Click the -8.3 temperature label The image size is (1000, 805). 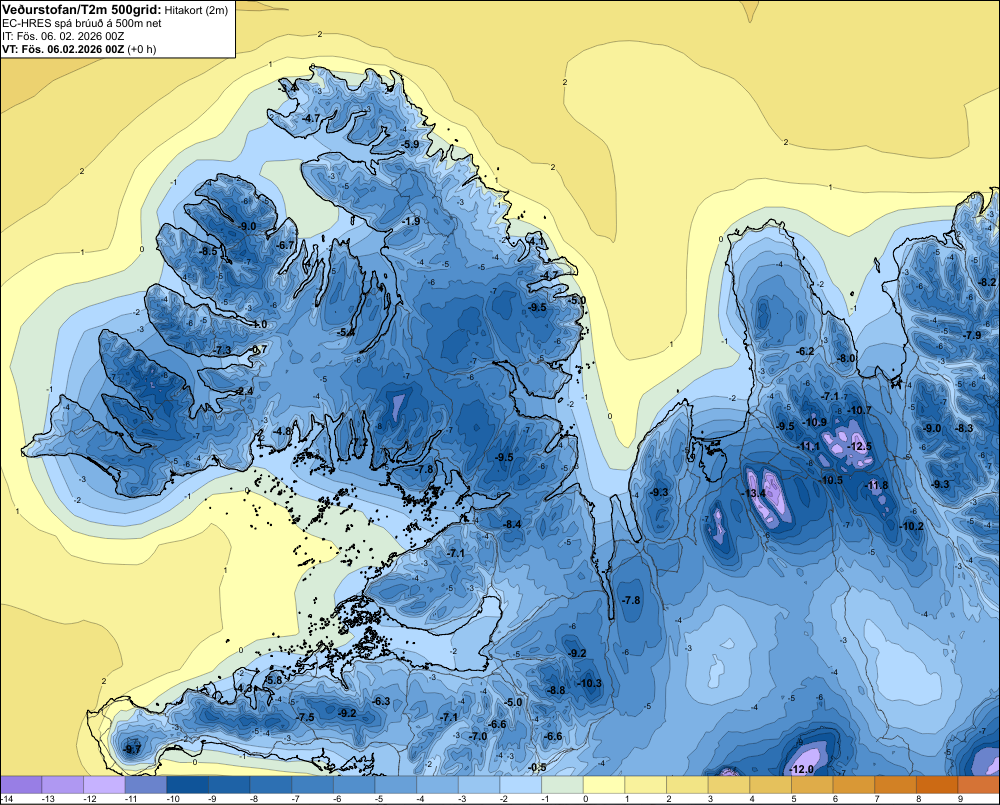964,428
